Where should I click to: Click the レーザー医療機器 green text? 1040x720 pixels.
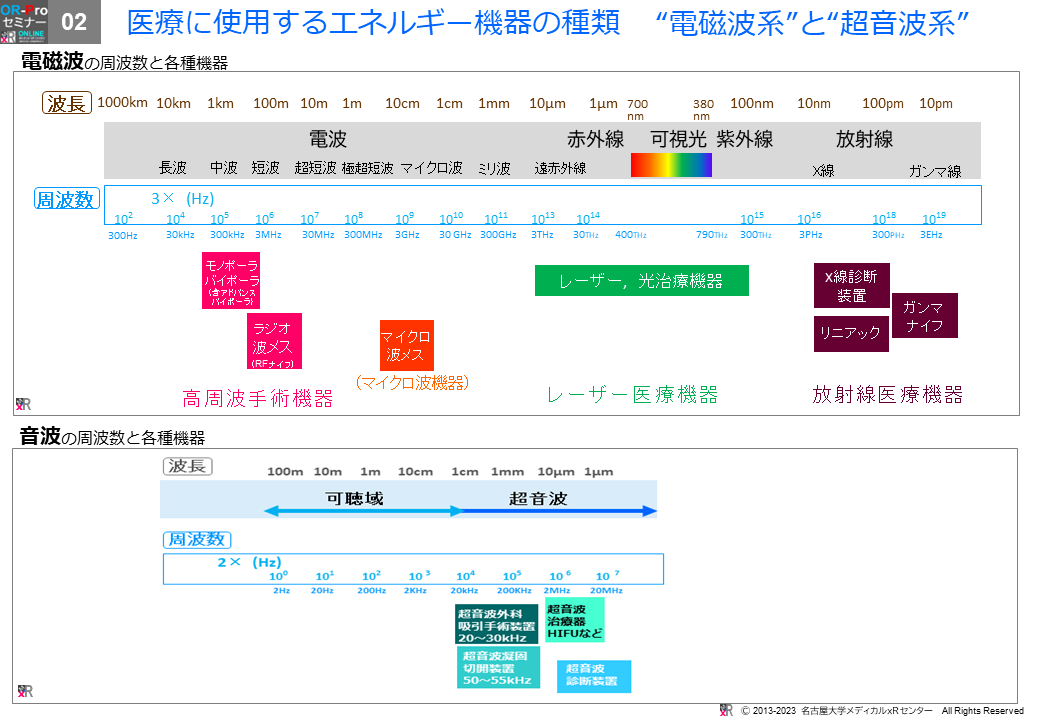click(632, 395)
